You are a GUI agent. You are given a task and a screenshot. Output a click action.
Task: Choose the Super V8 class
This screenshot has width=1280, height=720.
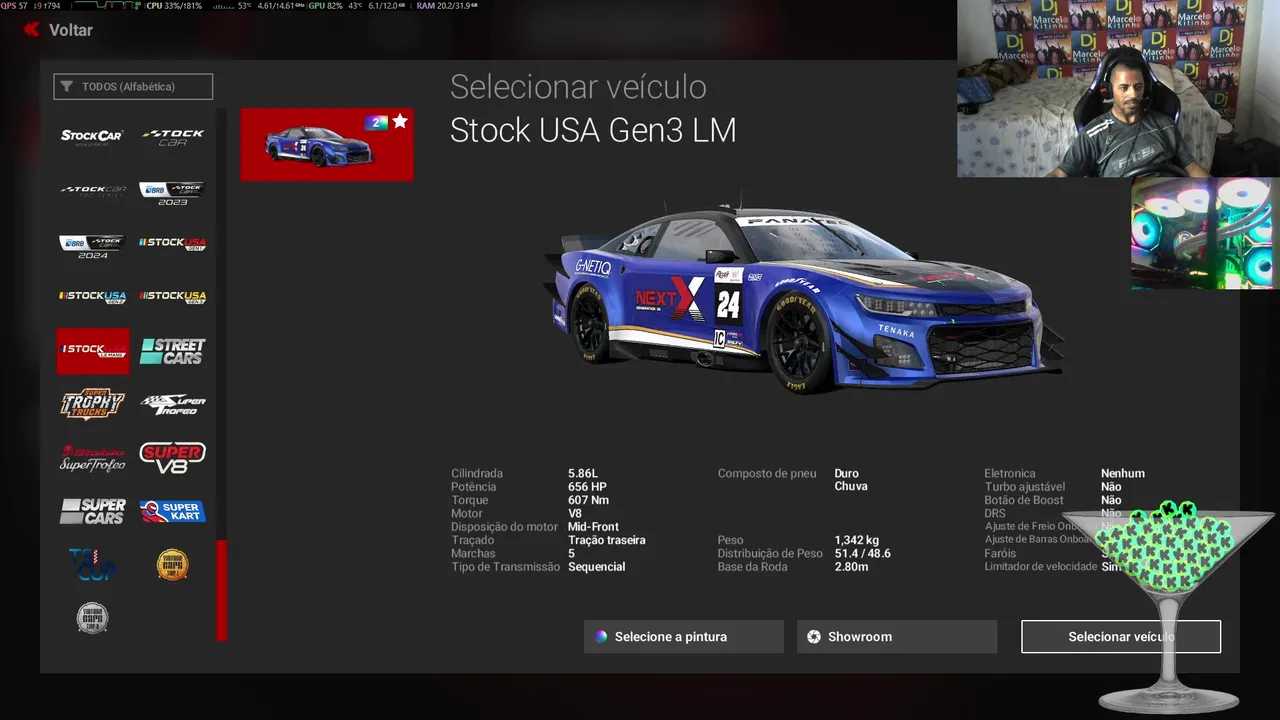[172, 458]
